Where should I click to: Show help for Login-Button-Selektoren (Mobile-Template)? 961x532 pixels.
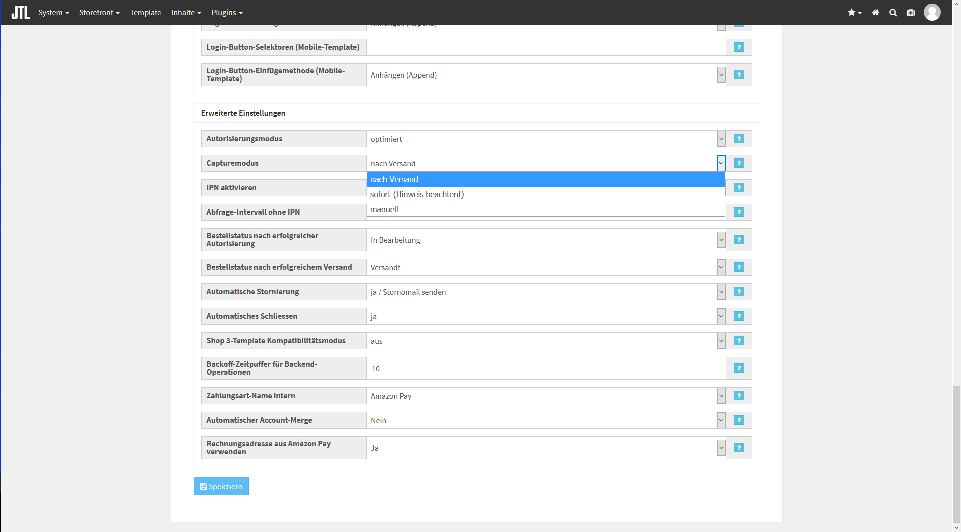[x=739, y=47]
